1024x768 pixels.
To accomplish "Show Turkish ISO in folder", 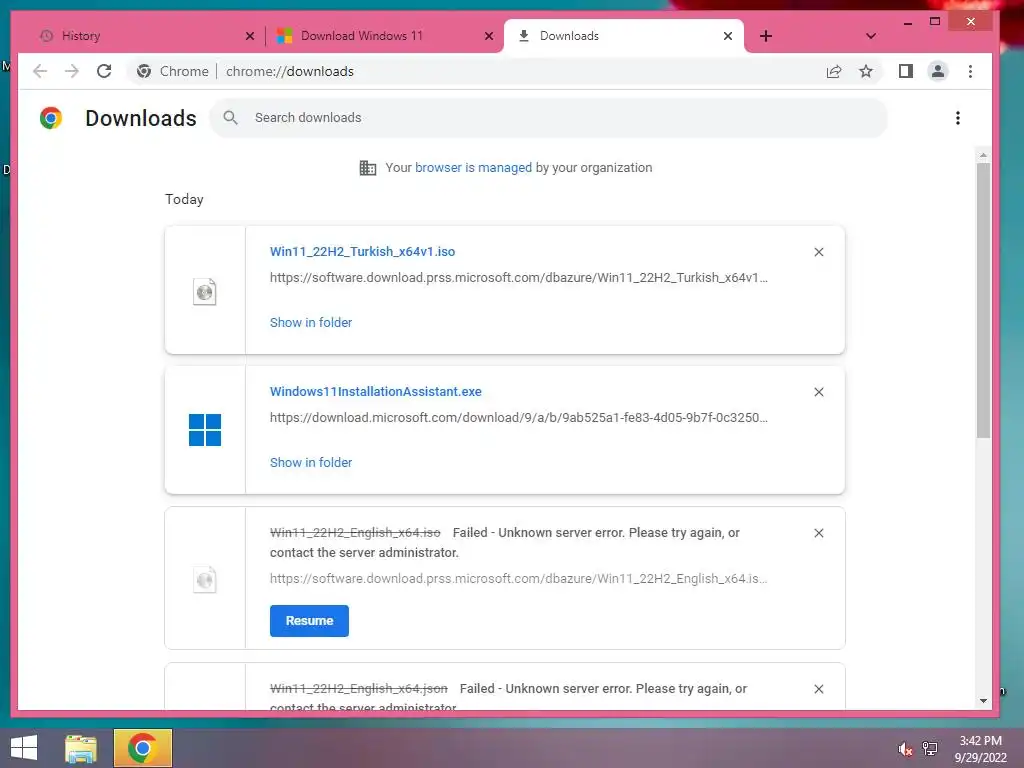I will pos(311,322).
